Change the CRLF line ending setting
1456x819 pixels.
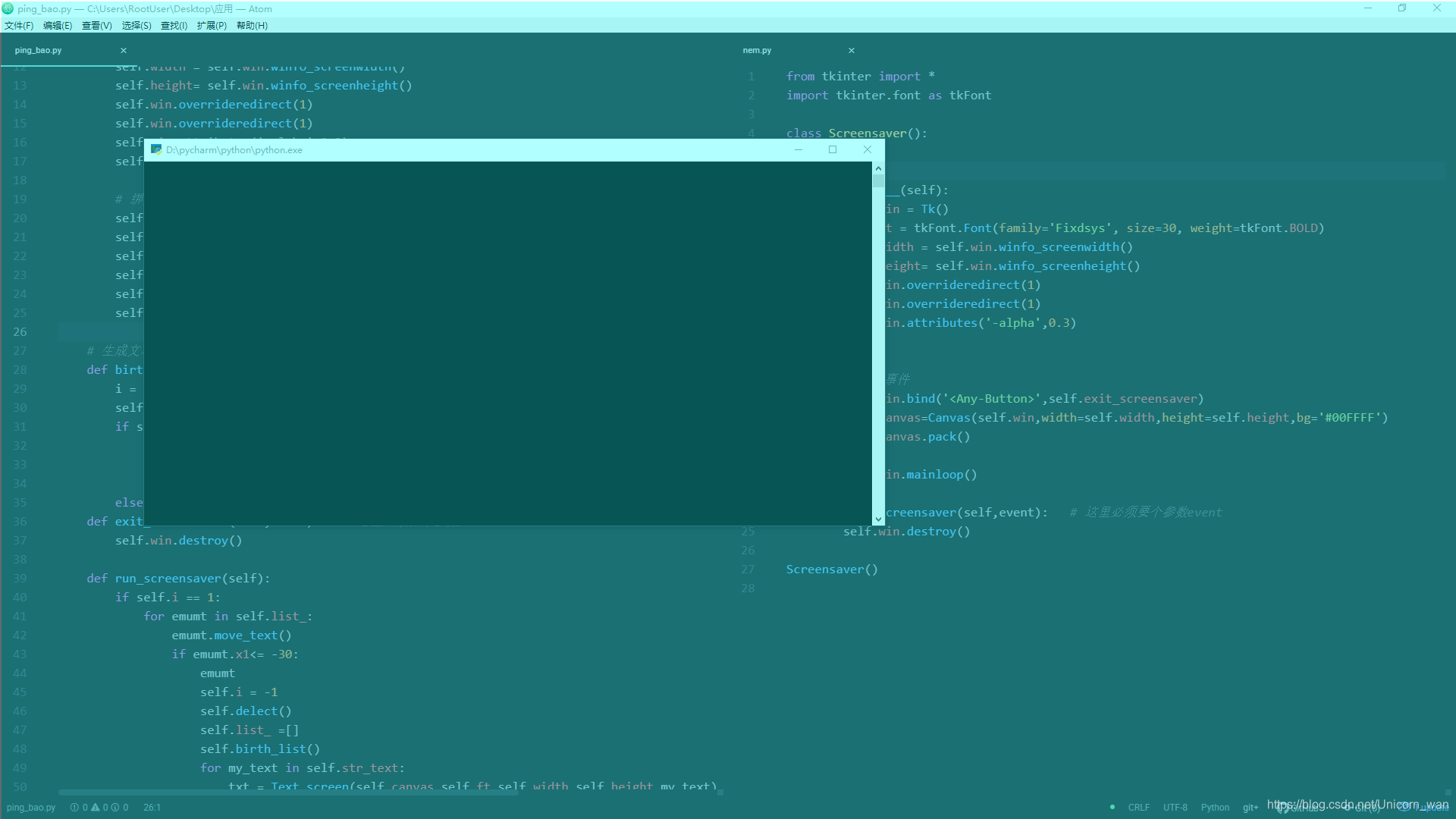click(x=1138, y=808)
